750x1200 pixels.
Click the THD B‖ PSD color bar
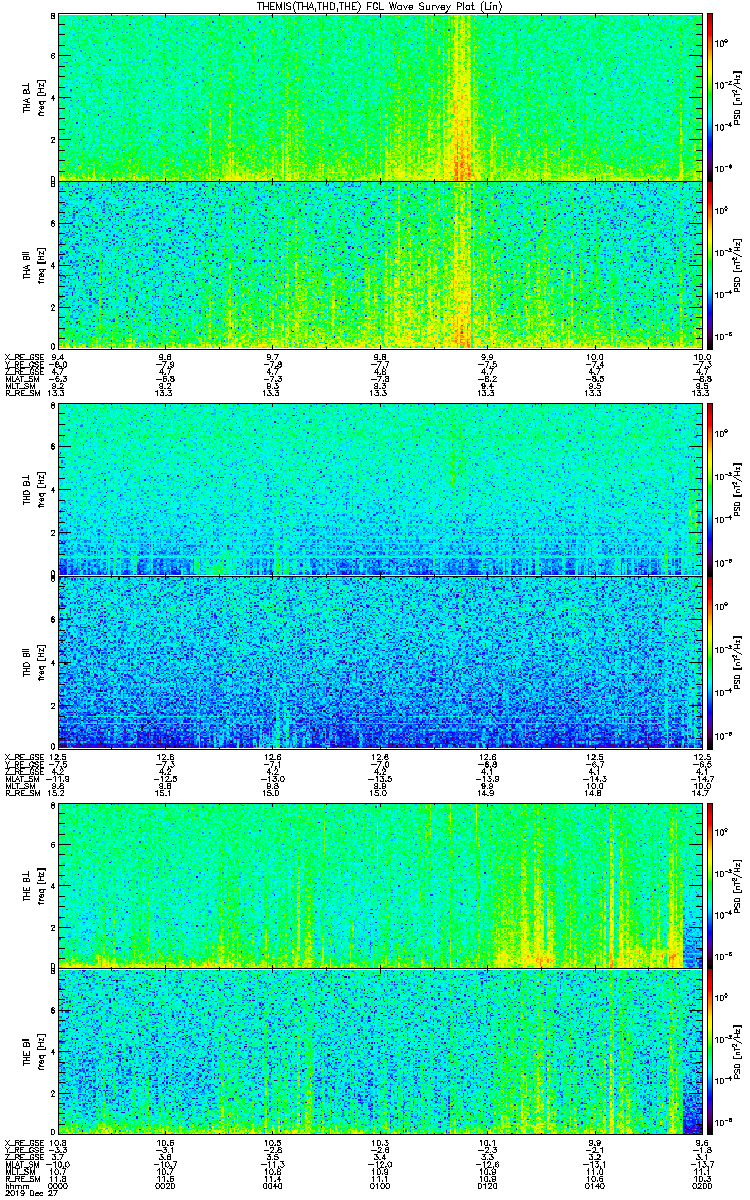point(710,662)
